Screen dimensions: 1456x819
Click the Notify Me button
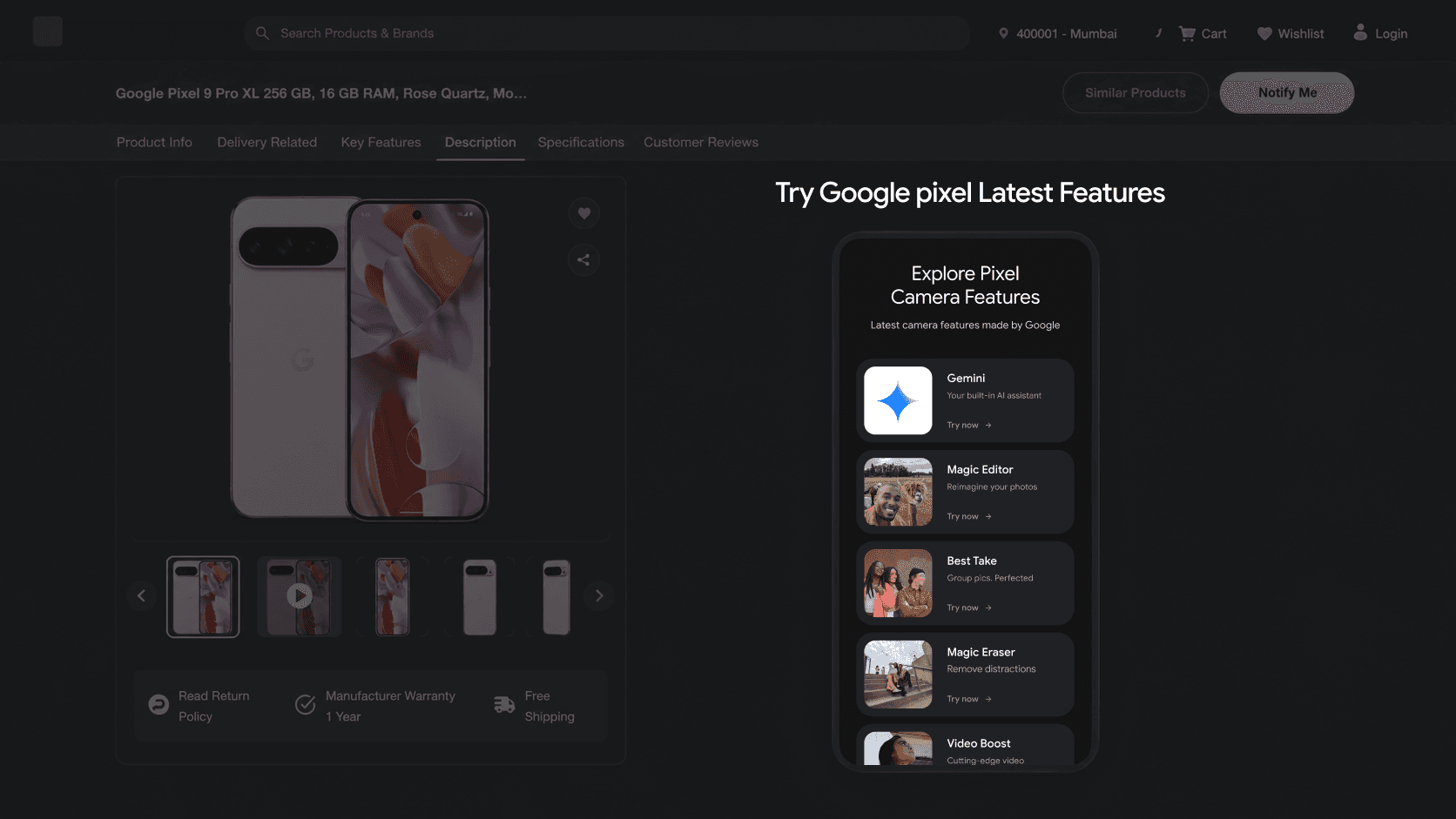point(1286,92)
